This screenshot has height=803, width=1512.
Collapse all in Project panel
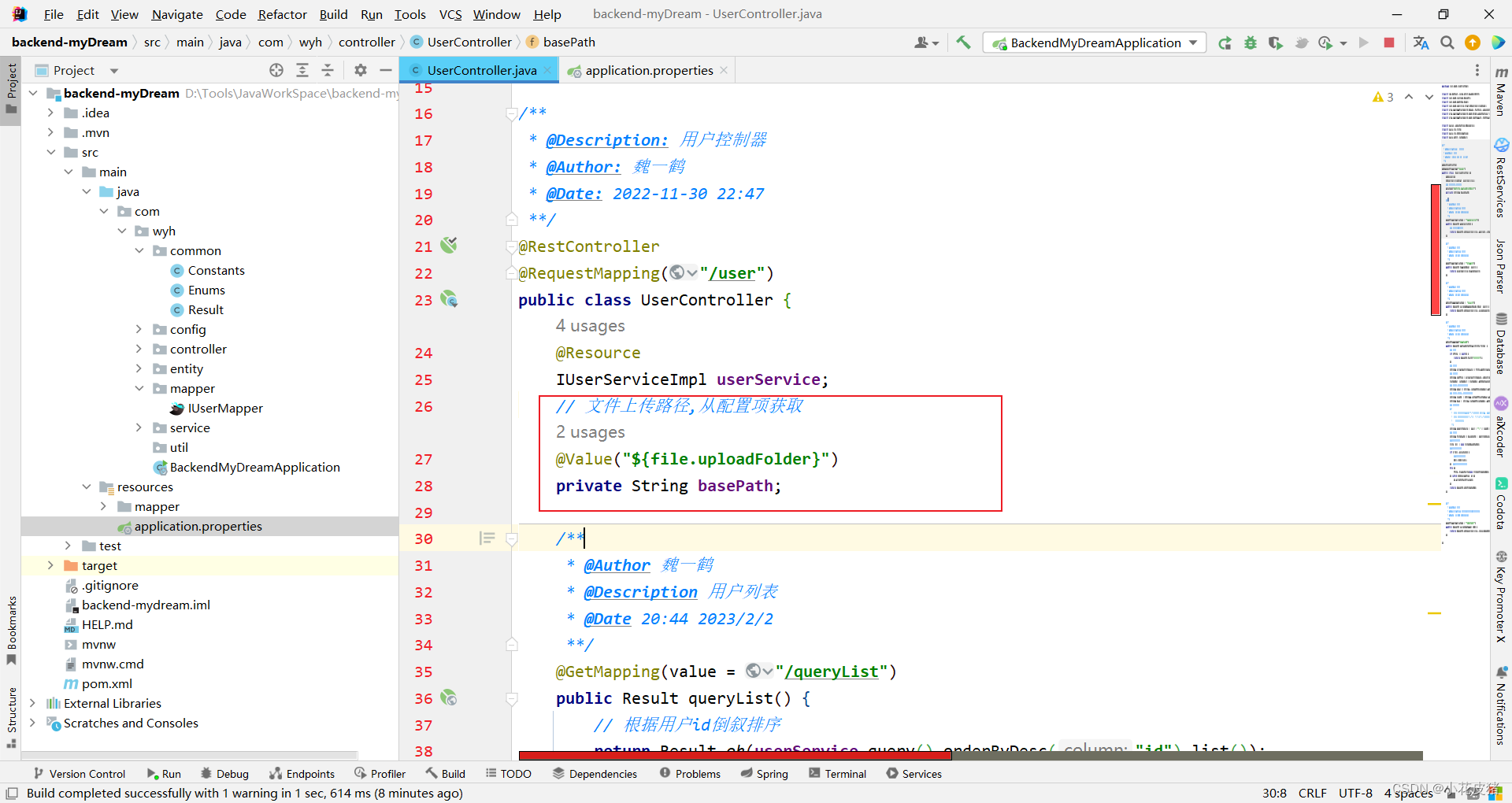click(x=328, y=70)
